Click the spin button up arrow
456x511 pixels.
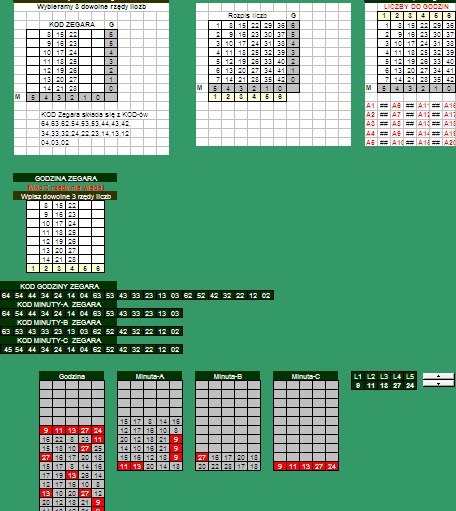coord(438,376)
